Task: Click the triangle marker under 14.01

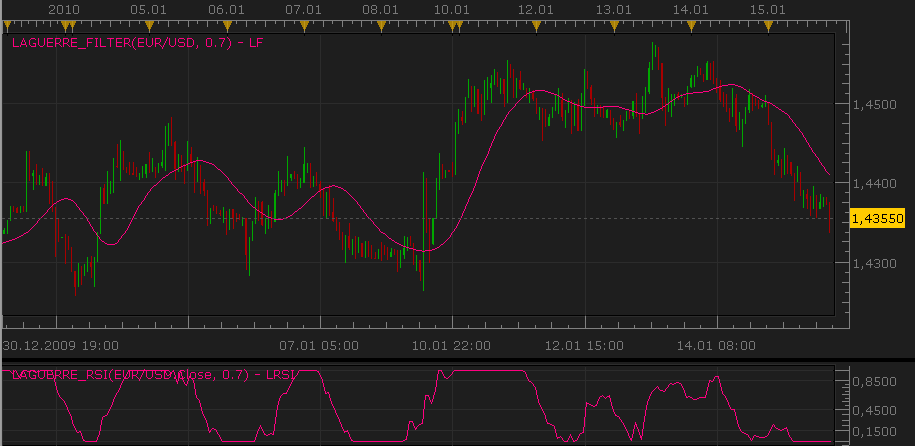Action: pyautogui.click(x=692, y=25)
